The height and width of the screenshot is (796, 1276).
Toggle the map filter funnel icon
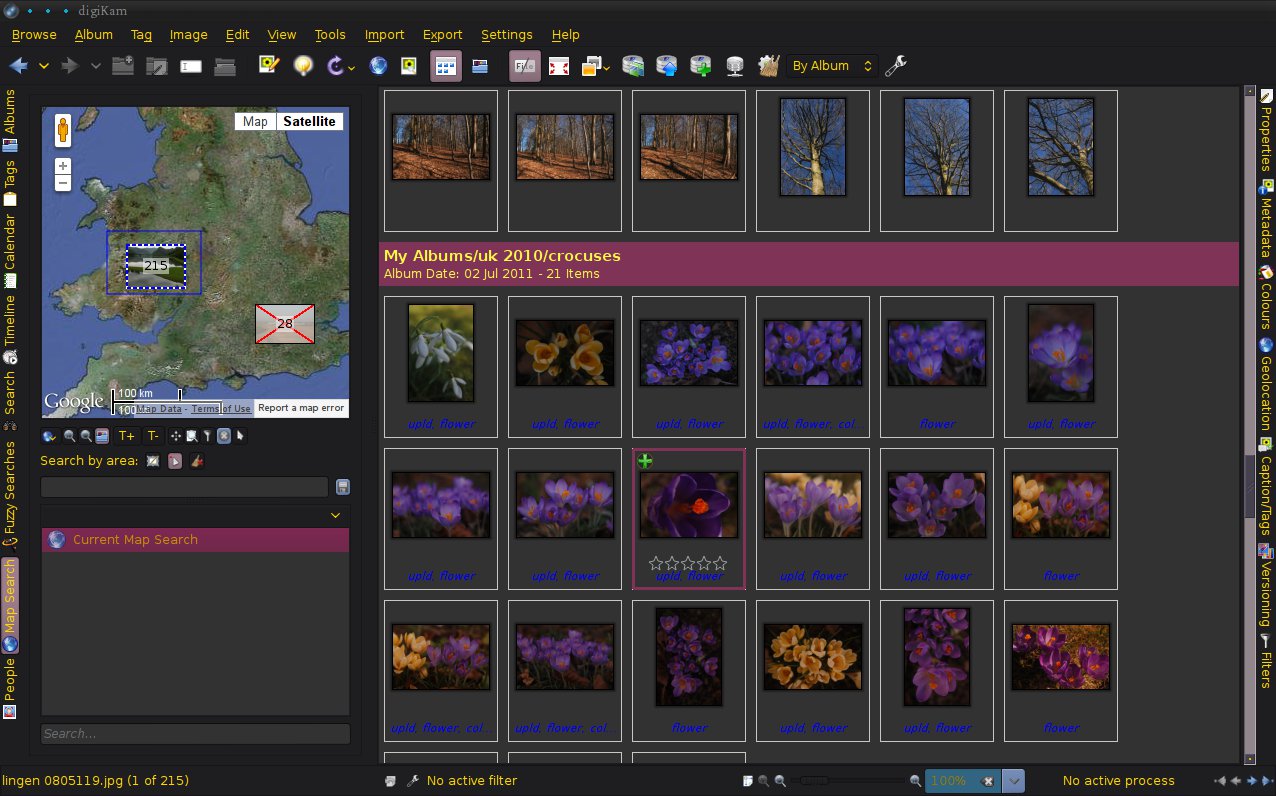pos(208,436)
